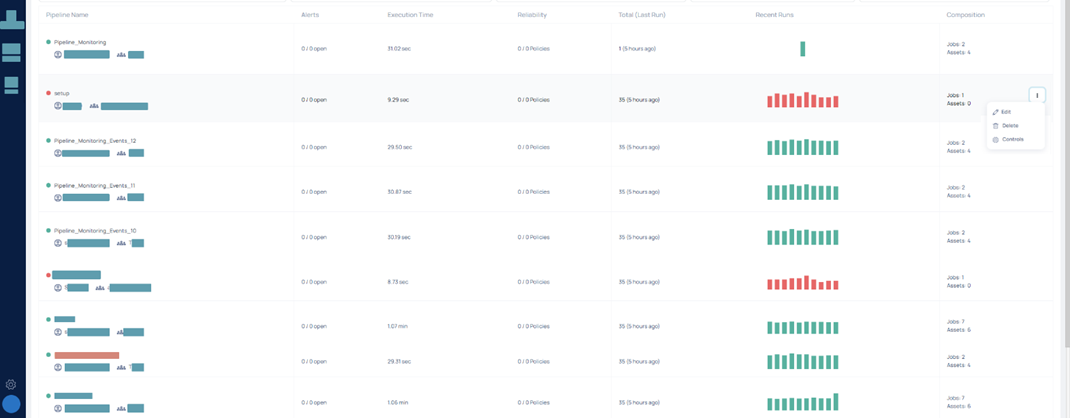Viewport: 1070px width, 418px height.
Task: Open the setup pipeline link
Action: pyautogui.click(x=62, y=93)
